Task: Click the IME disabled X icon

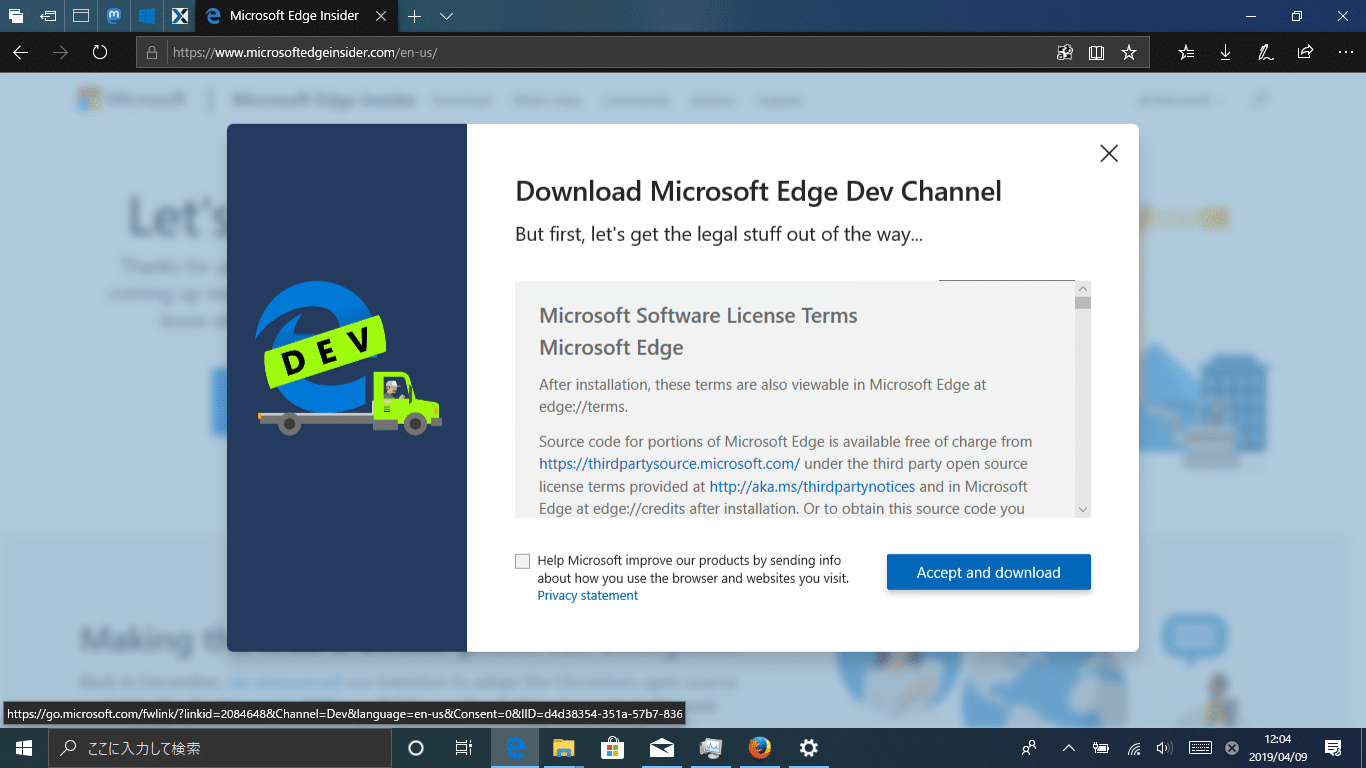Action: [x=1232, y=748]
